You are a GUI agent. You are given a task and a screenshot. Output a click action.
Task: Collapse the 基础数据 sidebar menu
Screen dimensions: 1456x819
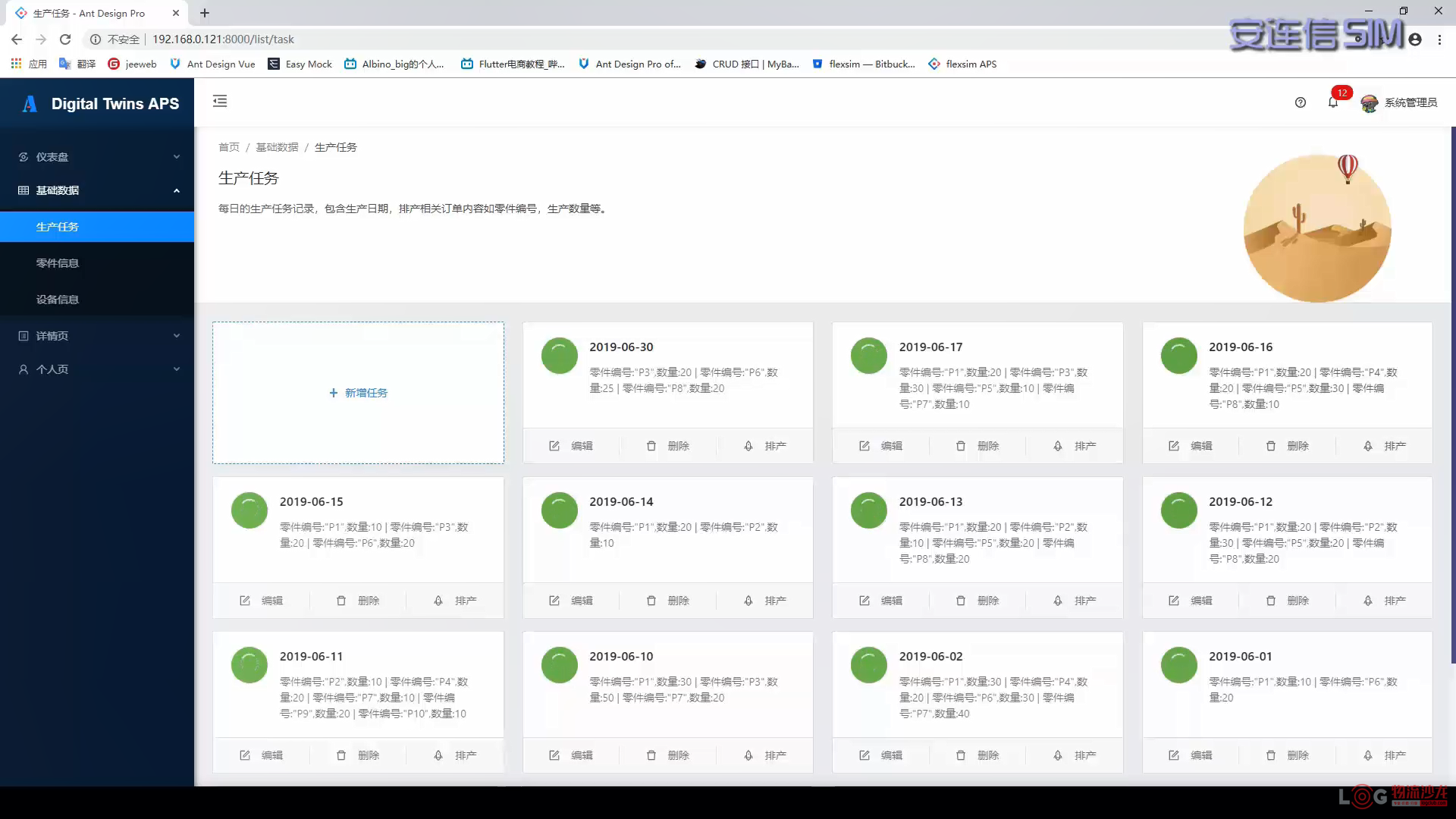pyautogui.click(x=97, y=190)
